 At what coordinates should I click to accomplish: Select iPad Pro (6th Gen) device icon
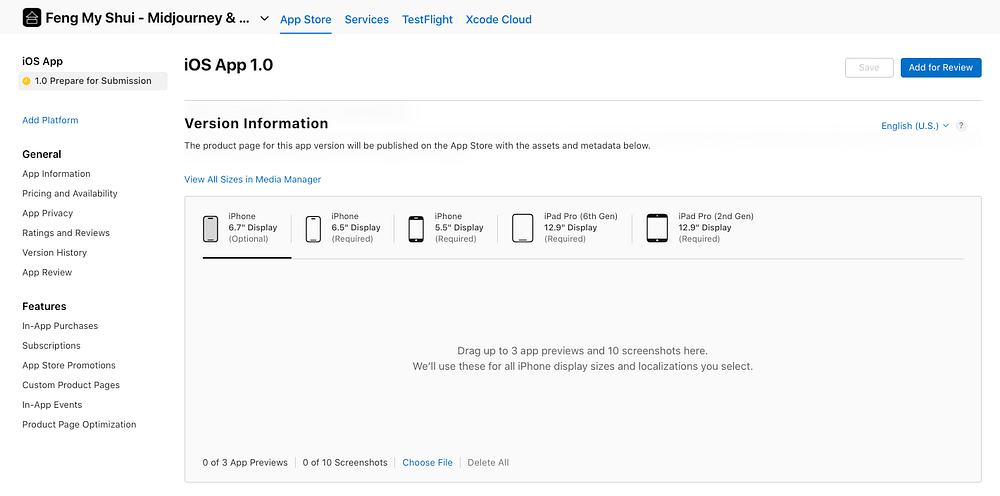[522, 228]
